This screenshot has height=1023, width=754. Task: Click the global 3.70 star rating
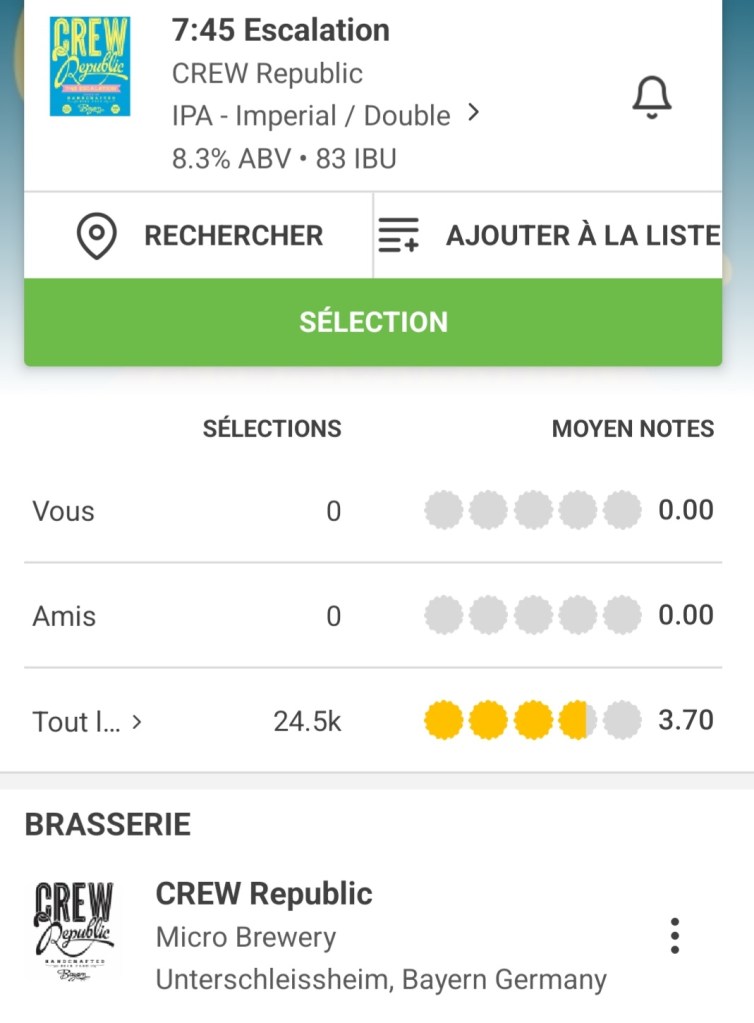pyautogui.click(x=532, y=720)
